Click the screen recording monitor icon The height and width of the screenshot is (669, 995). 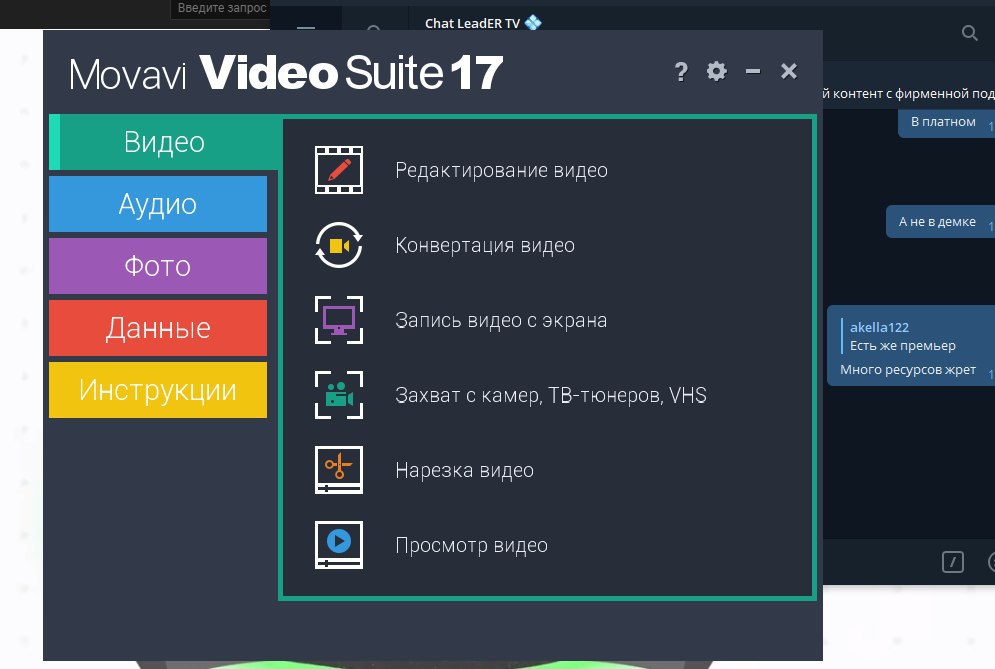[339, 320]
